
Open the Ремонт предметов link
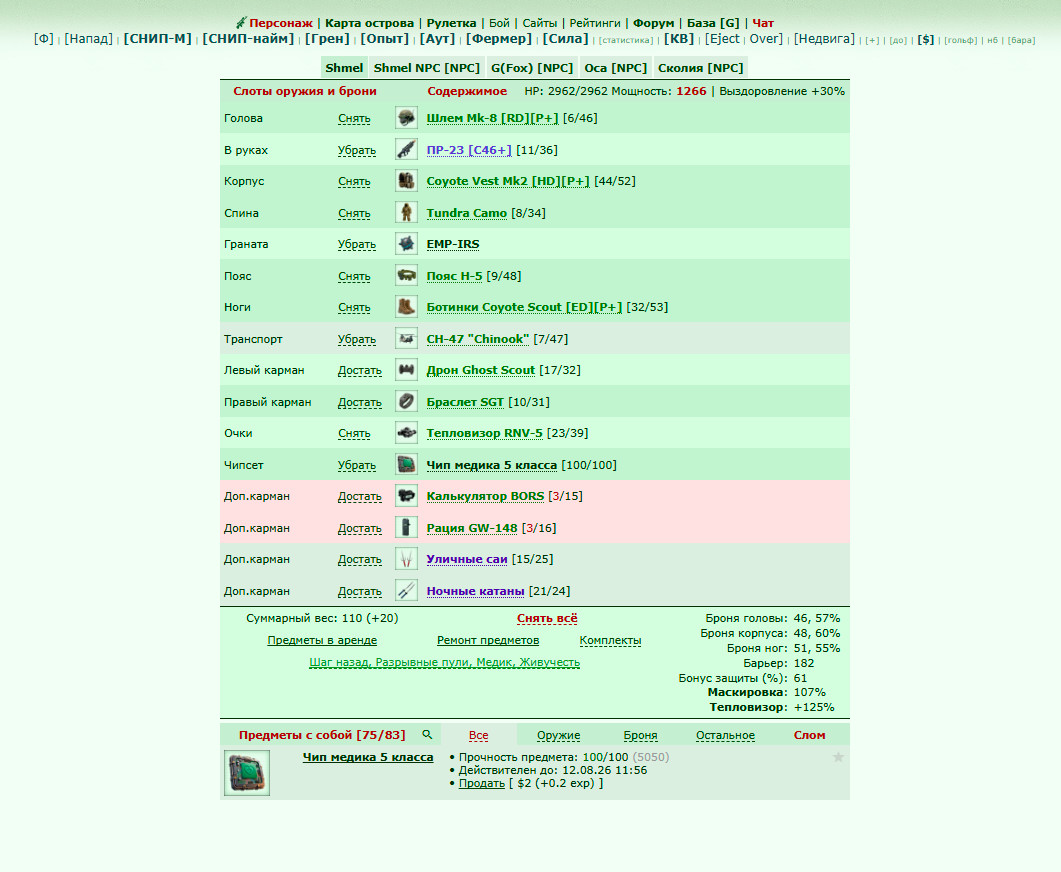pos(488,640)
